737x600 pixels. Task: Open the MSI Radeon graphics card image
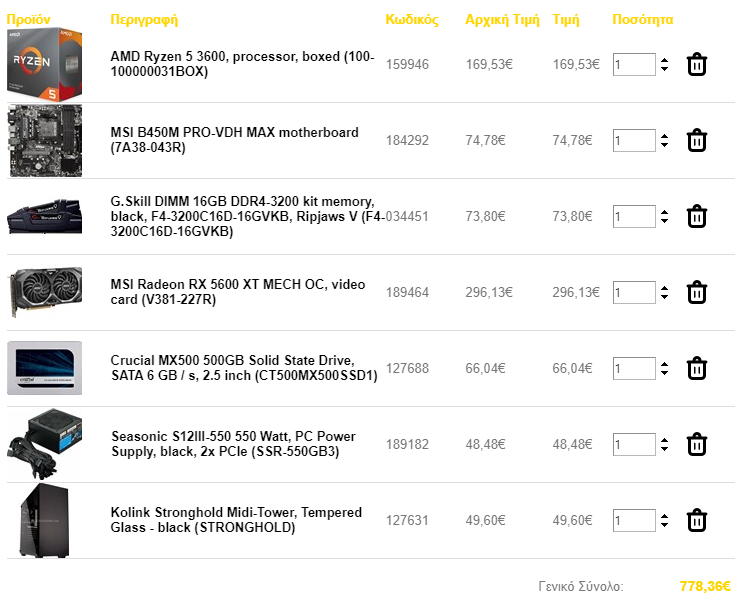coord(45,292)
